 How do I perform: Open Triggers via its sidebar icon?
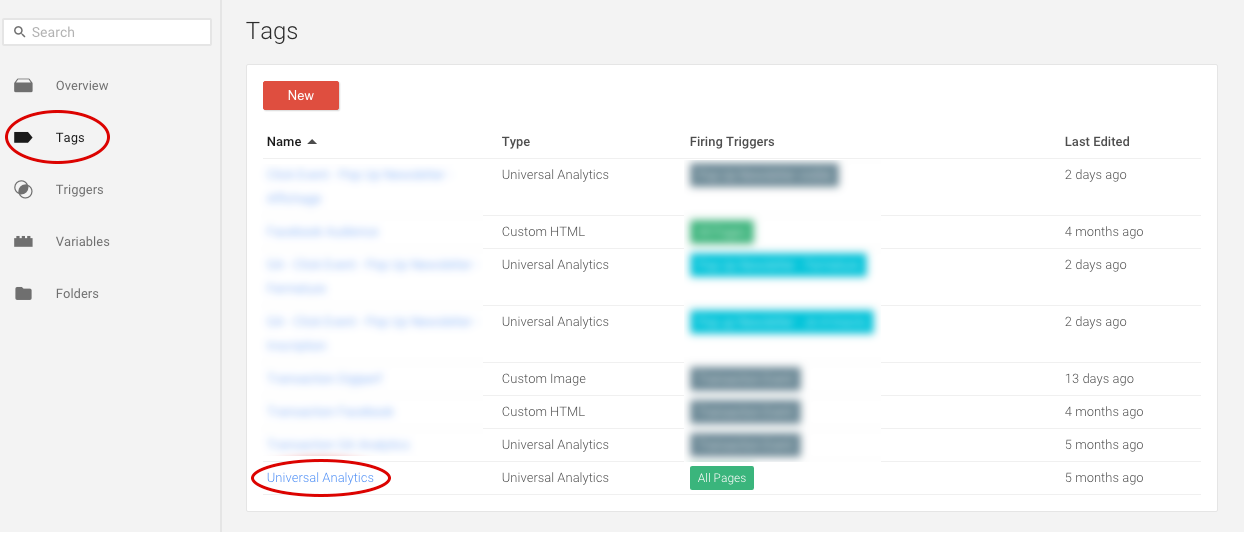coord(23,189)
